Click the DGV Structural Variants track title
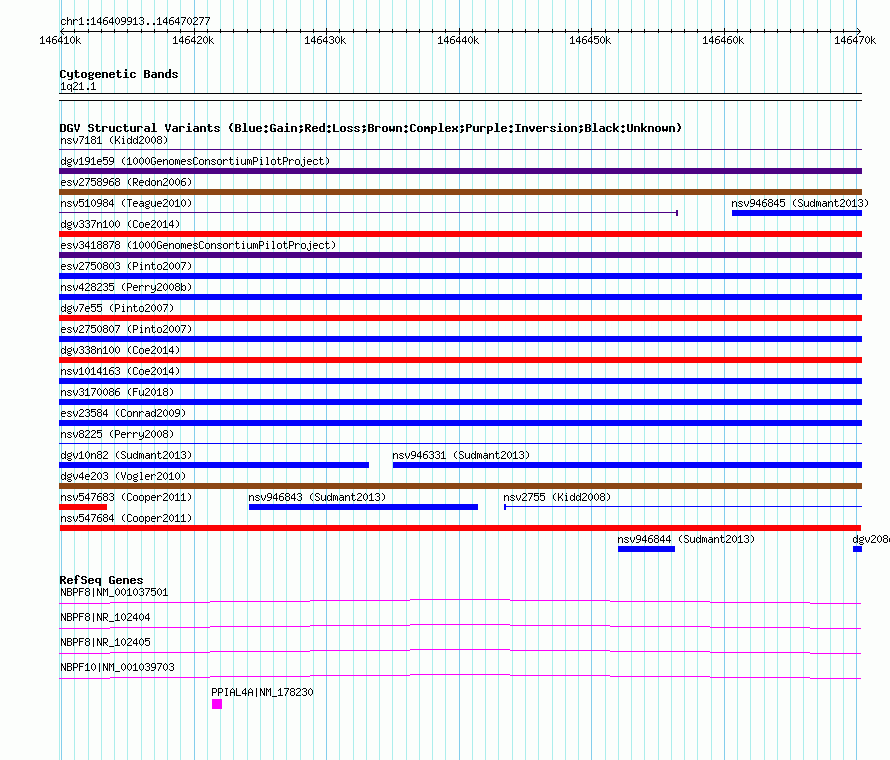 [370, 128]
